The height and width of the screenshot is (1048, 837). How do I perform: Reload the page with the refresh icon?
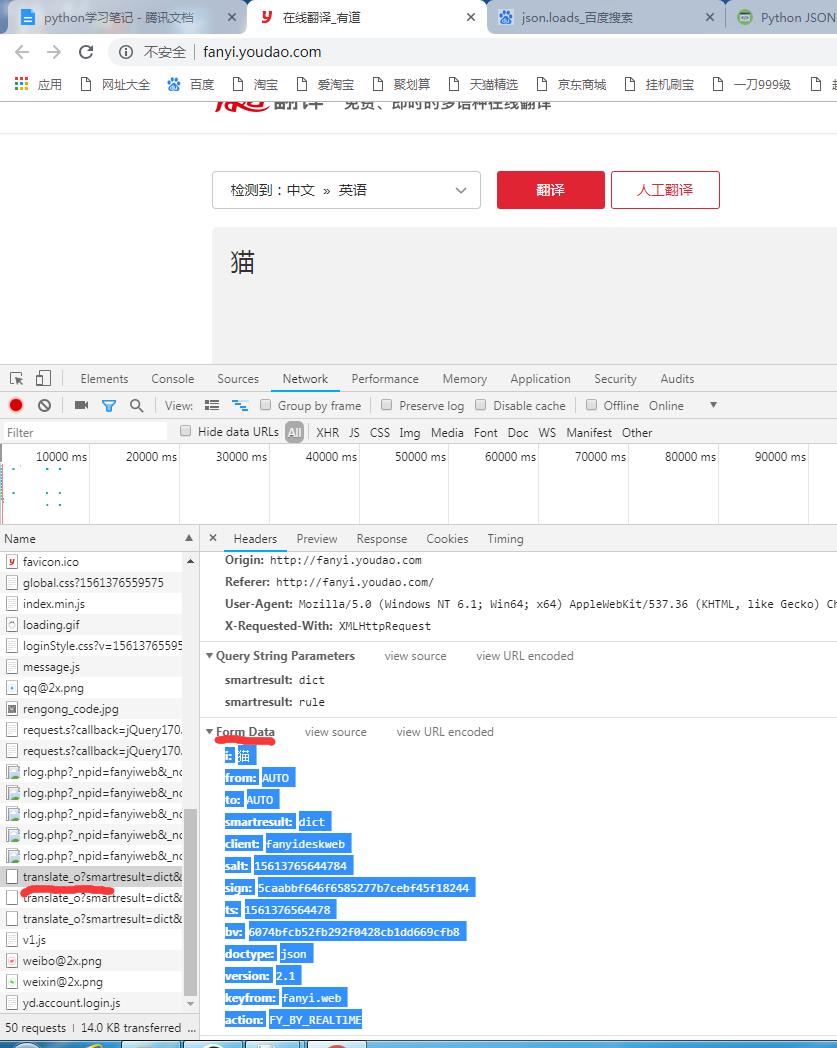86,52
